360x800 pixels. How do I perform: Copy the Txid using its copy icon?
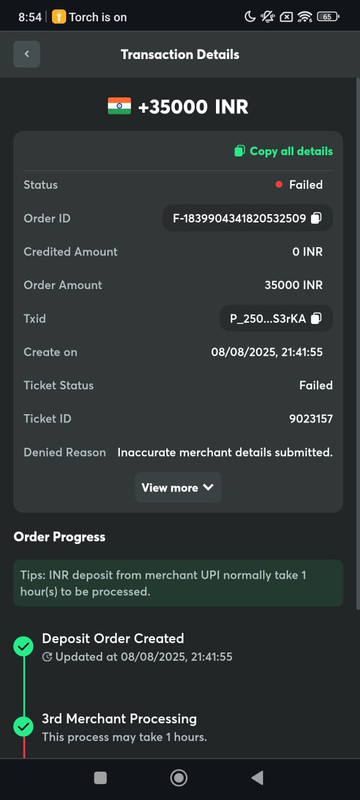coord(316,318)
